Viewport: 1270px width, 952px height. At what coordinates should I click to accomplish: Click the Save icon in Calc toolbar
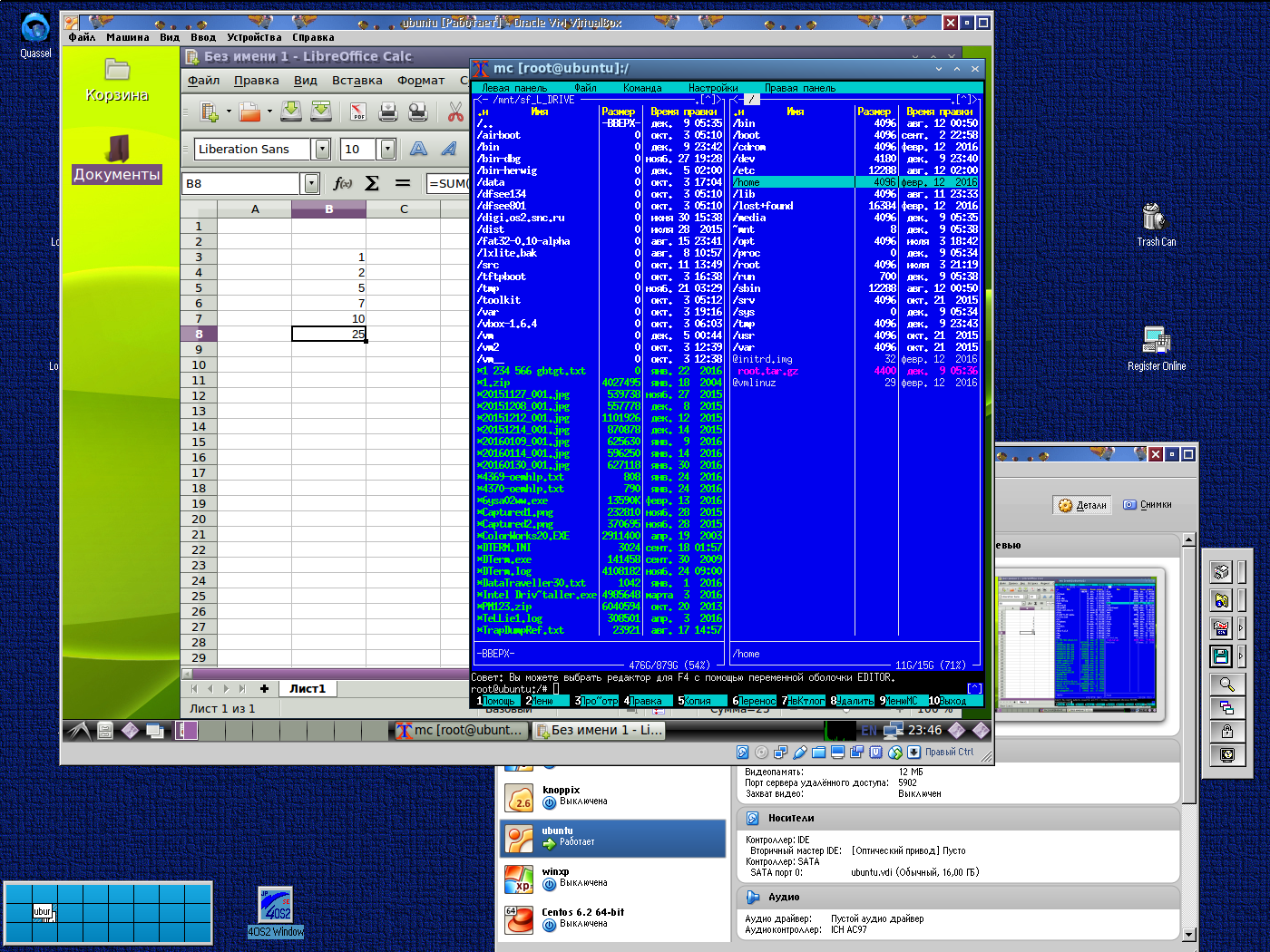pyautogui.click(x=291, y=112)
